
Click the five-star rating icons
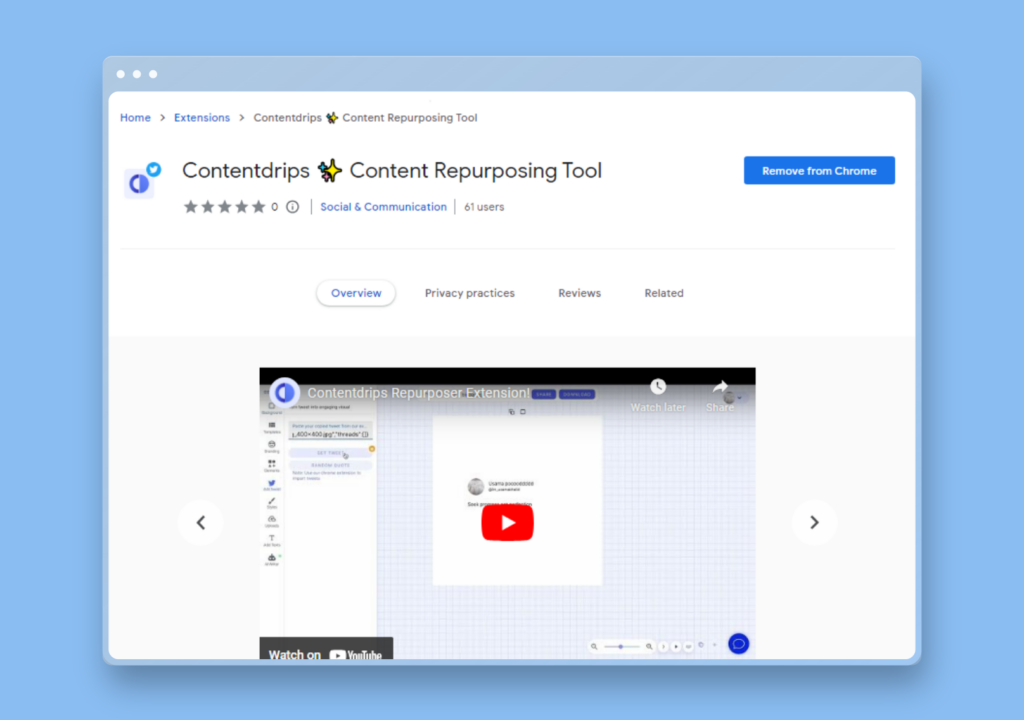[224, 207]
